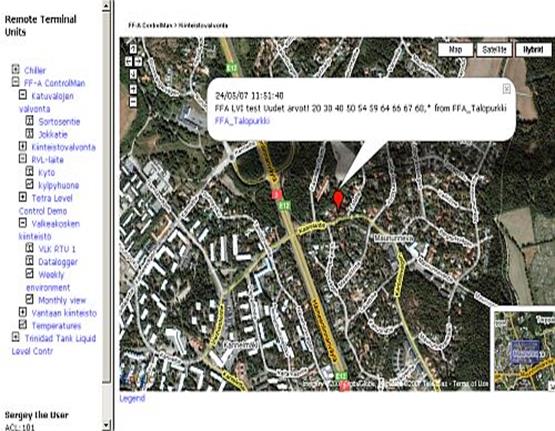
Task: Open the Sortosentie unit link
Action: pyautogui.click(x=59, y=122)
